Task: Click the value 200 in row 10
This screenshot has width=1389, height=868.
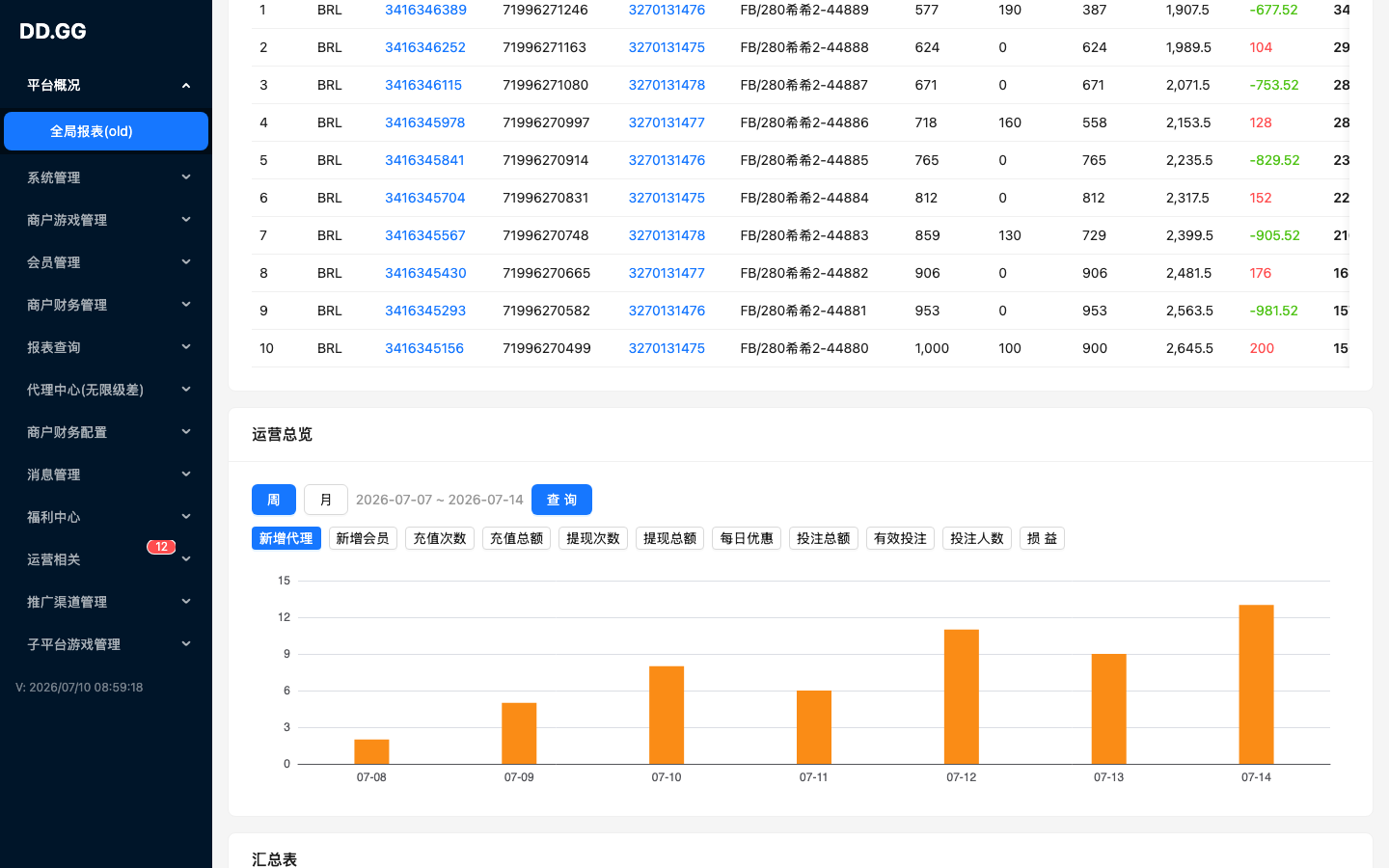Action: pos(1262,348)
